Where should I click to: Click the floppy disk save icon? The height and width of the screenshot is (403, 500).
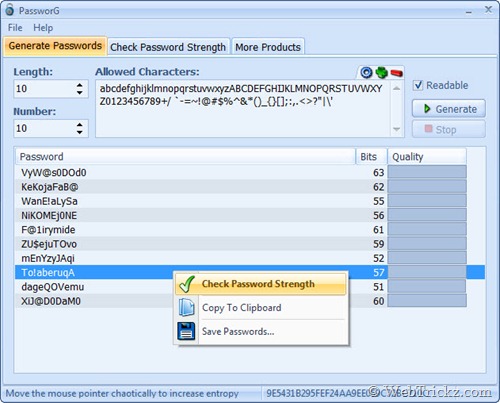pos(186,331)
